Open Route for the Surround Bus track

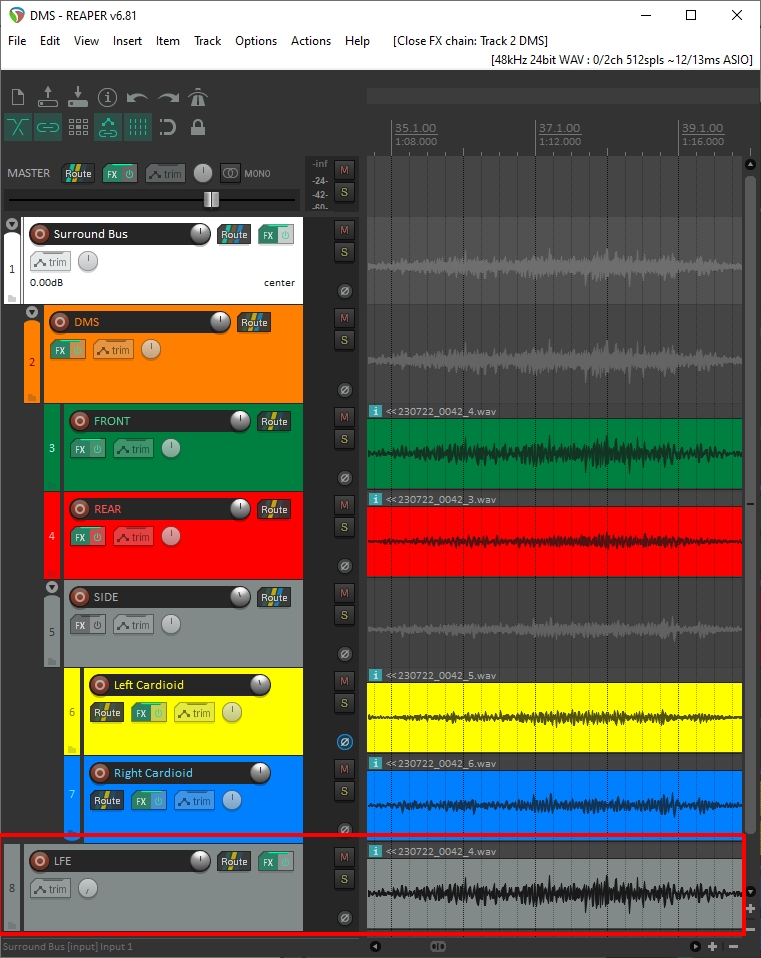click(x=234, y=235)
